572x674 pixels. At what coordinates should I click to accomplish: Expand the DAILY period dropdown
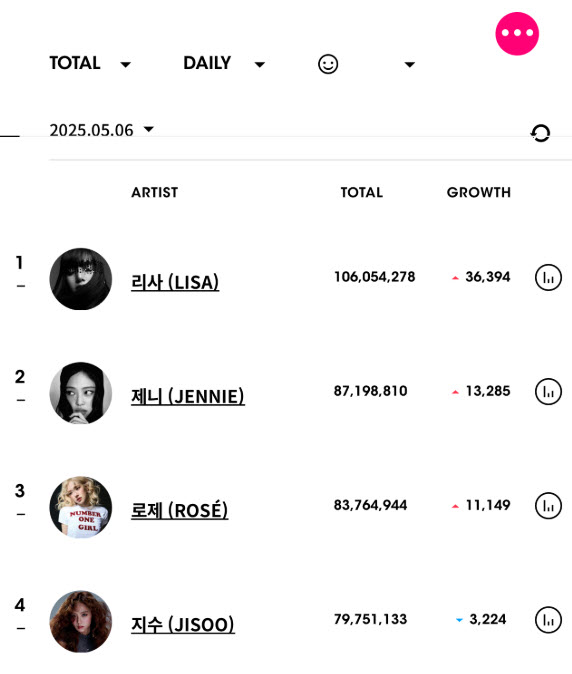[224, 63]
